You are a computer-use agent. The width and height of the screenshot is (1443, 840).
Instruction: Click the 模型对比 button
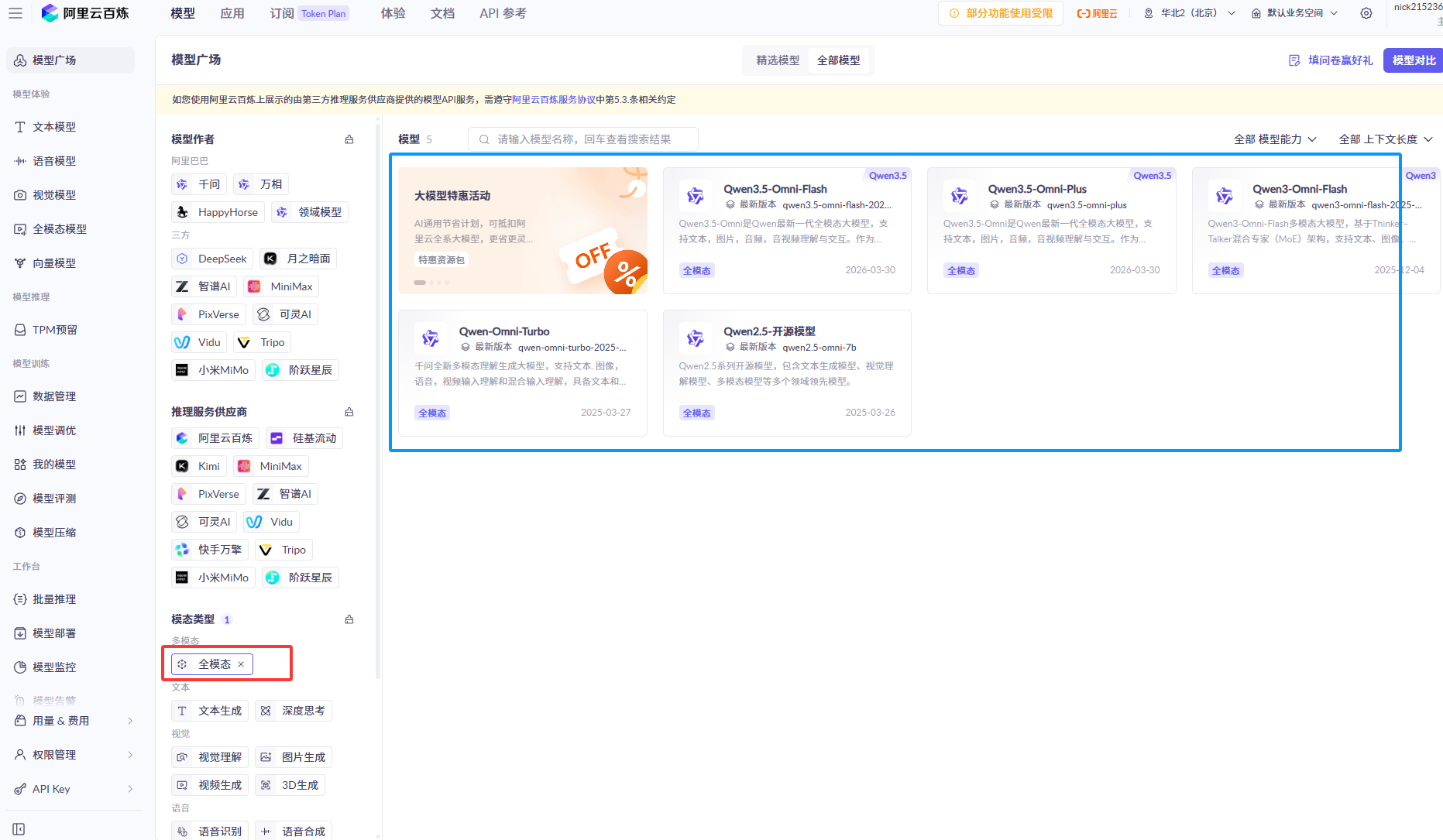(x=1413, y=60)
